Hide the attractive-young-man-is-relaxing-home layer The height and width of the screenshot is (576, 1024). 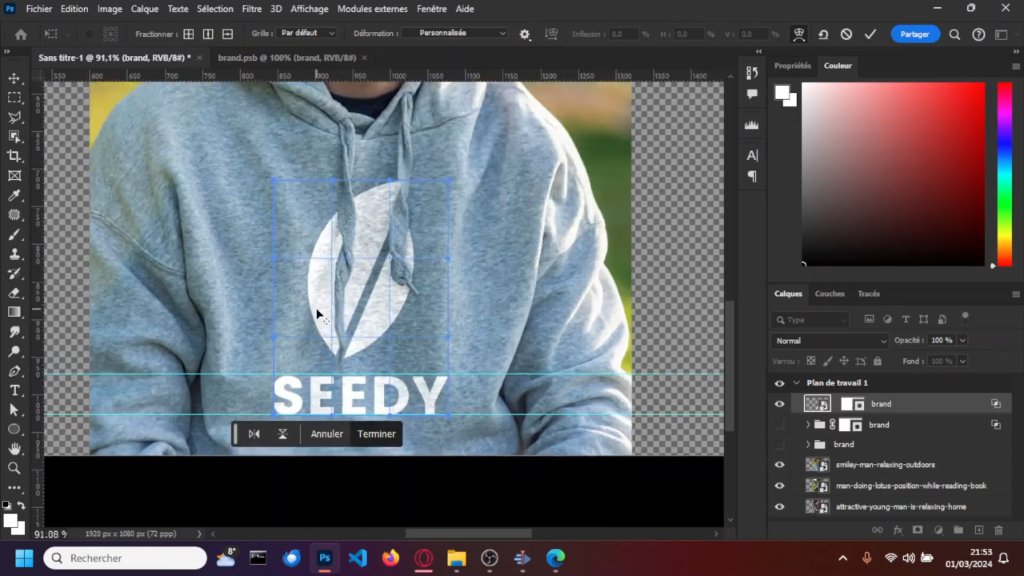[779, 507]
